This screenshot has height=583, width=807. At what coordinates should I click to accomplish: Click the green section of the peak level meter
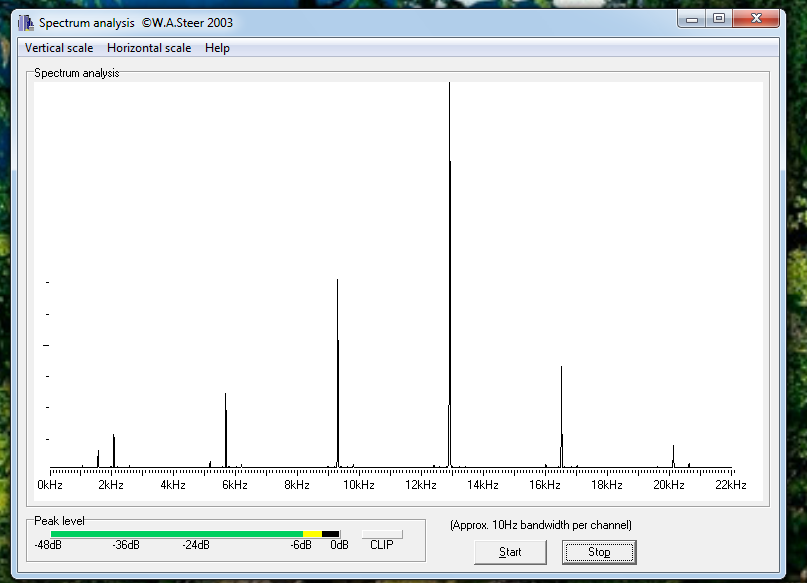coord(176,535)
